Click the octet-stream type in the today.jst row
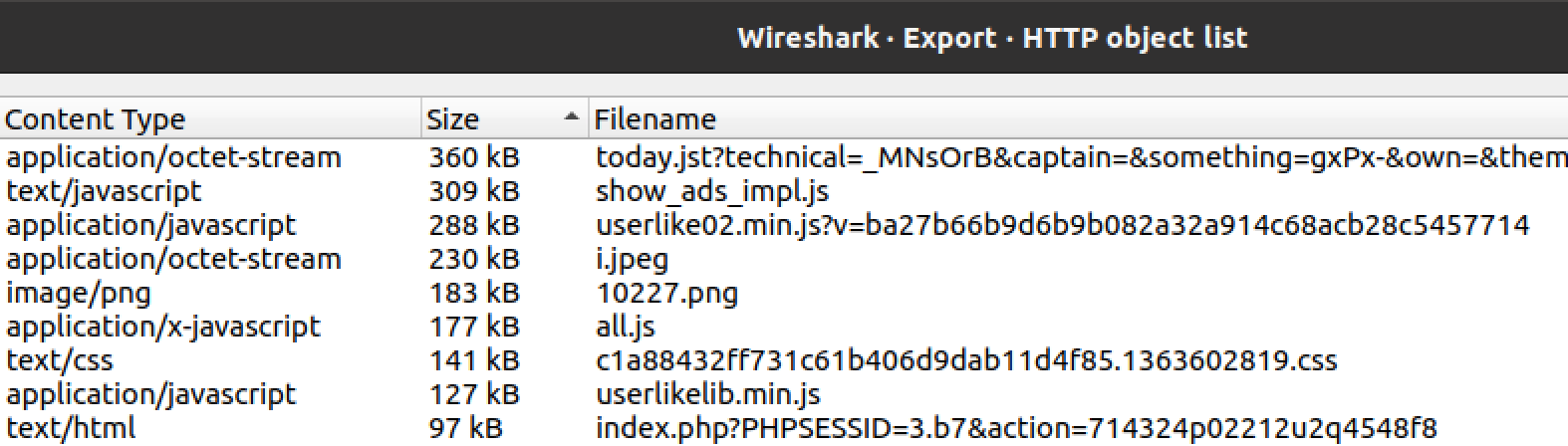 pos(173,157)
